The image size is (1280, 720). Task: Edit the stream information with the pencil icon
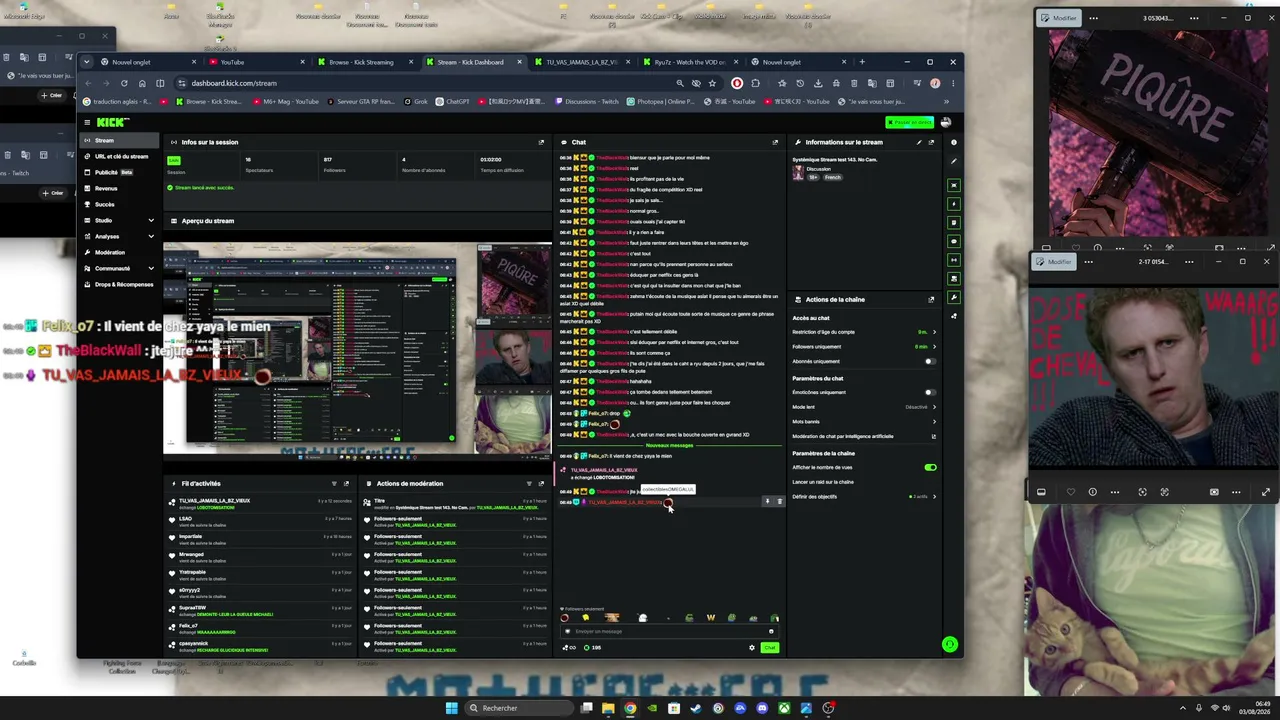click(919, 142)
